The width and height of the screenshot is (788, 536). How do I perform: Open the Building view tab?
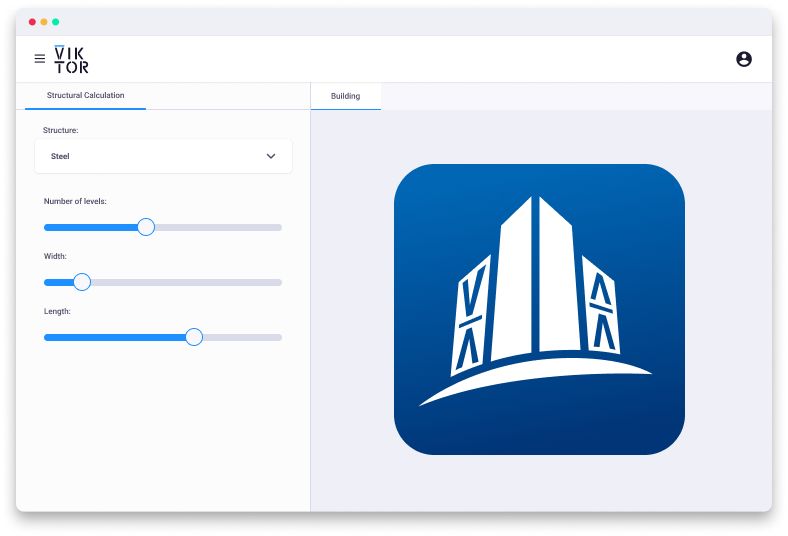[x=345, y=96]
